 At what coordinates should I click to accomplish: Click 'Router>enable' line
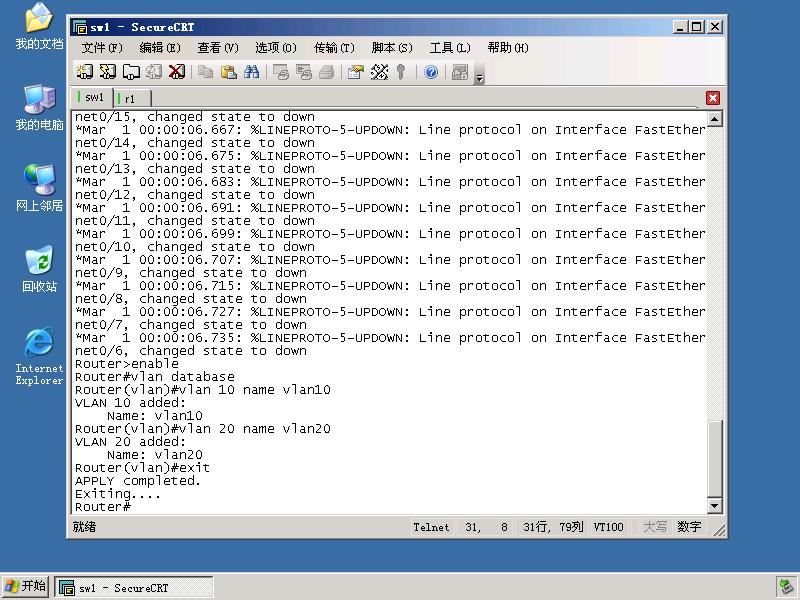click(x=127, y=364)
